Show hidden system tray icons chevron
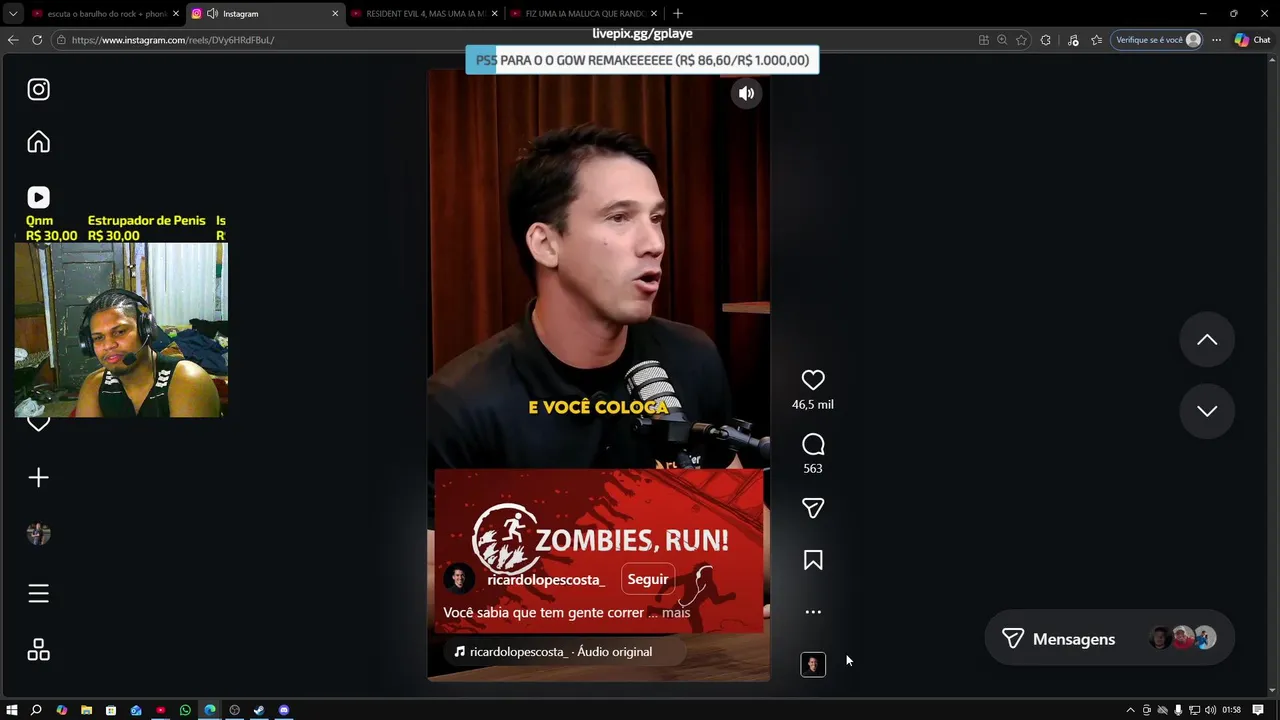The width and height of the screenshot is (1280, 720). pyautogui.click(x=1131, y=710)
